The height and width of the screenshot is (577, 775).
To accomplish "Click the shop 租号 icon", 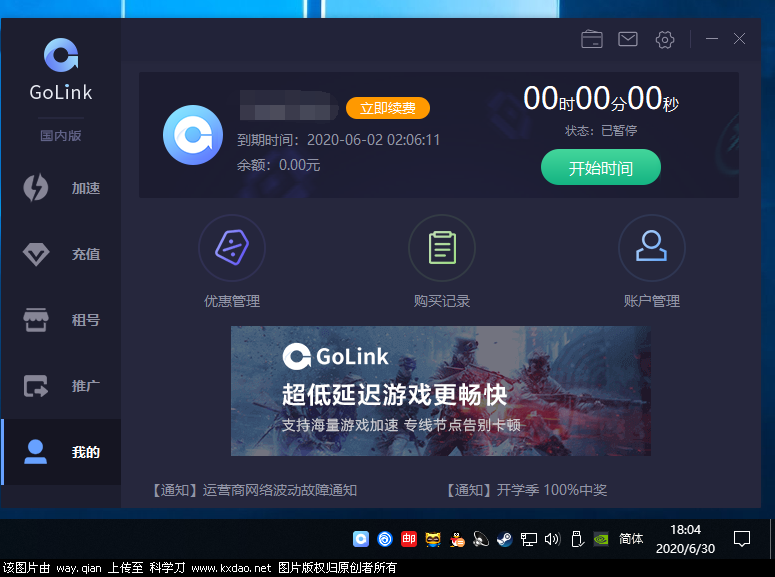I will (36, 320).
